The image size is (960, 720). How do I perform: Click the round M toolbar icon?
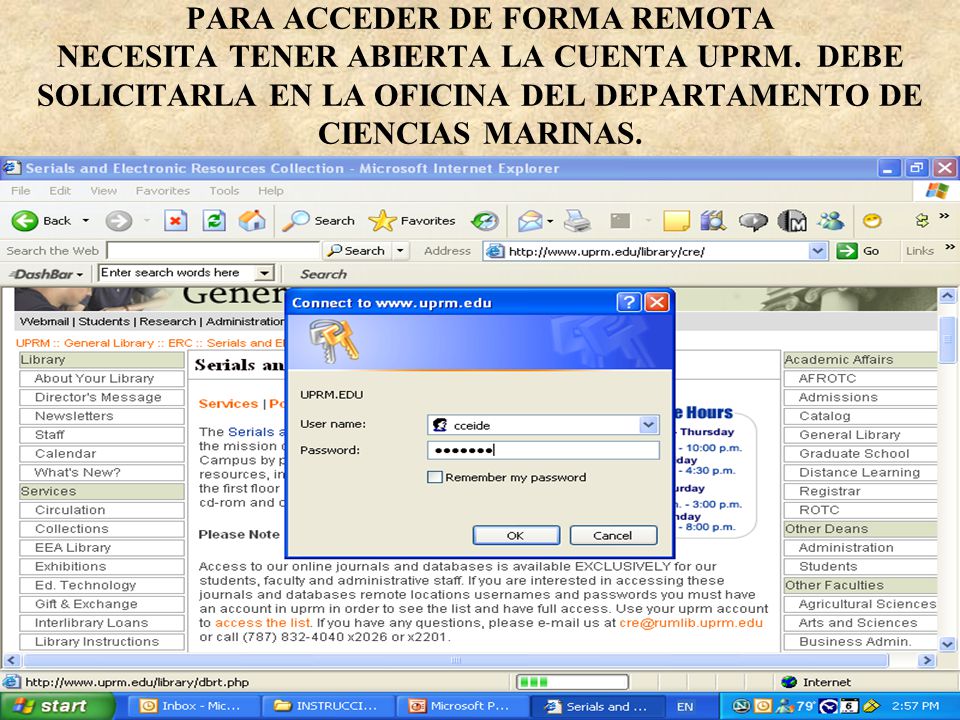792,220
